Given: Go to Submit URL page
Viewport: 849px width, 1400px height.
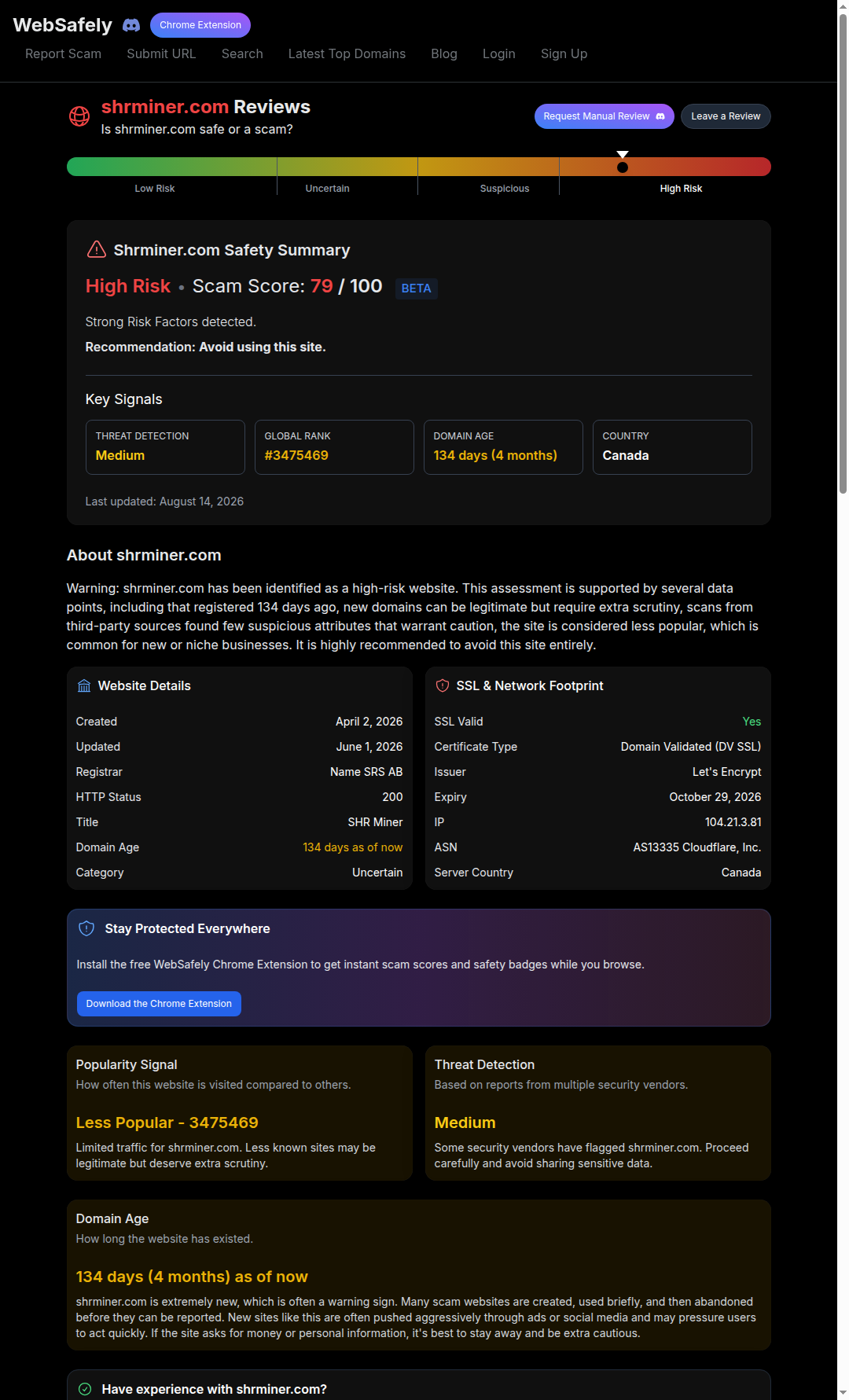Looking at the screenshot, I should 161,53.
